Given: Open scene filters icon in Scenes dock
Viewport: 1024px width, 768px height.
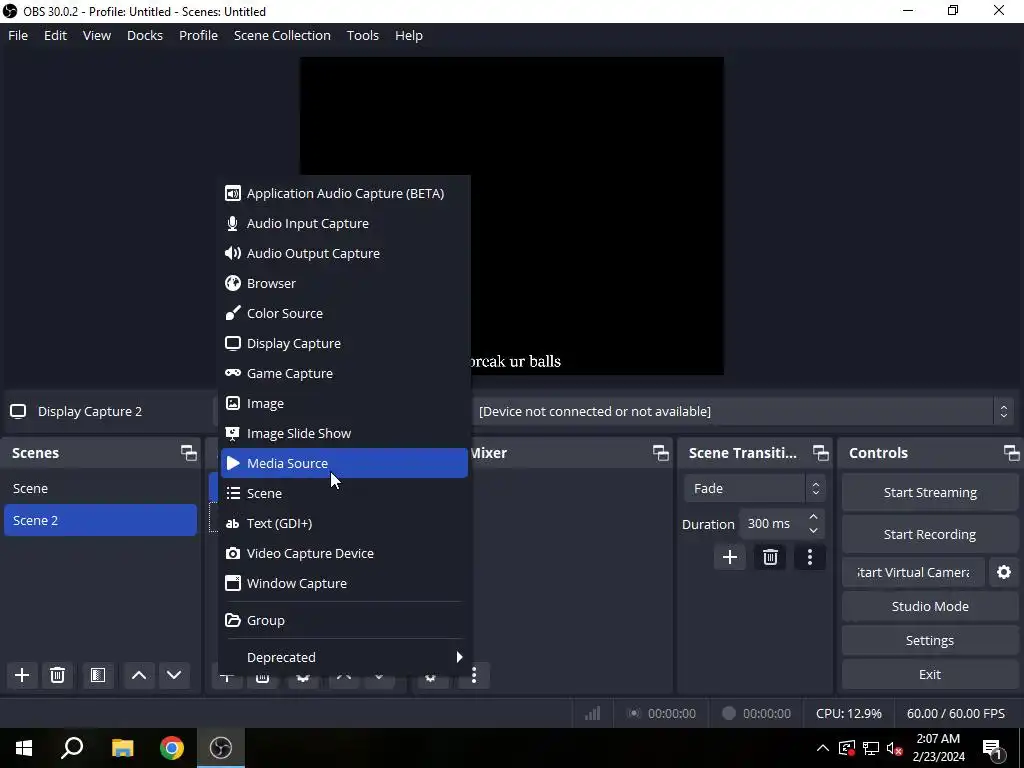Looking at the screenshot, I should 98,675.
